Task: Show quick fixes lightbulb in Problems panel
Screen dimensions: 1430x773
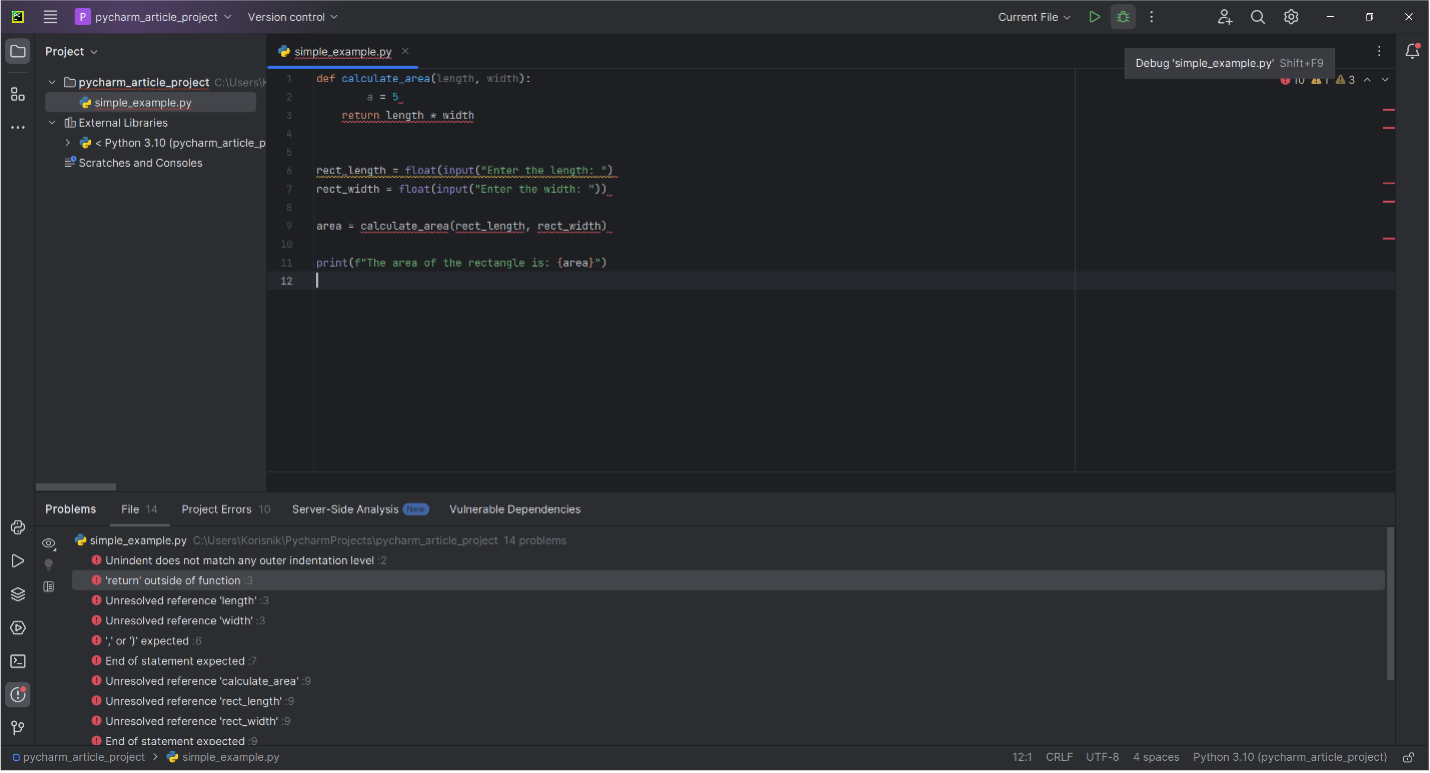Action: click(48, 565)
